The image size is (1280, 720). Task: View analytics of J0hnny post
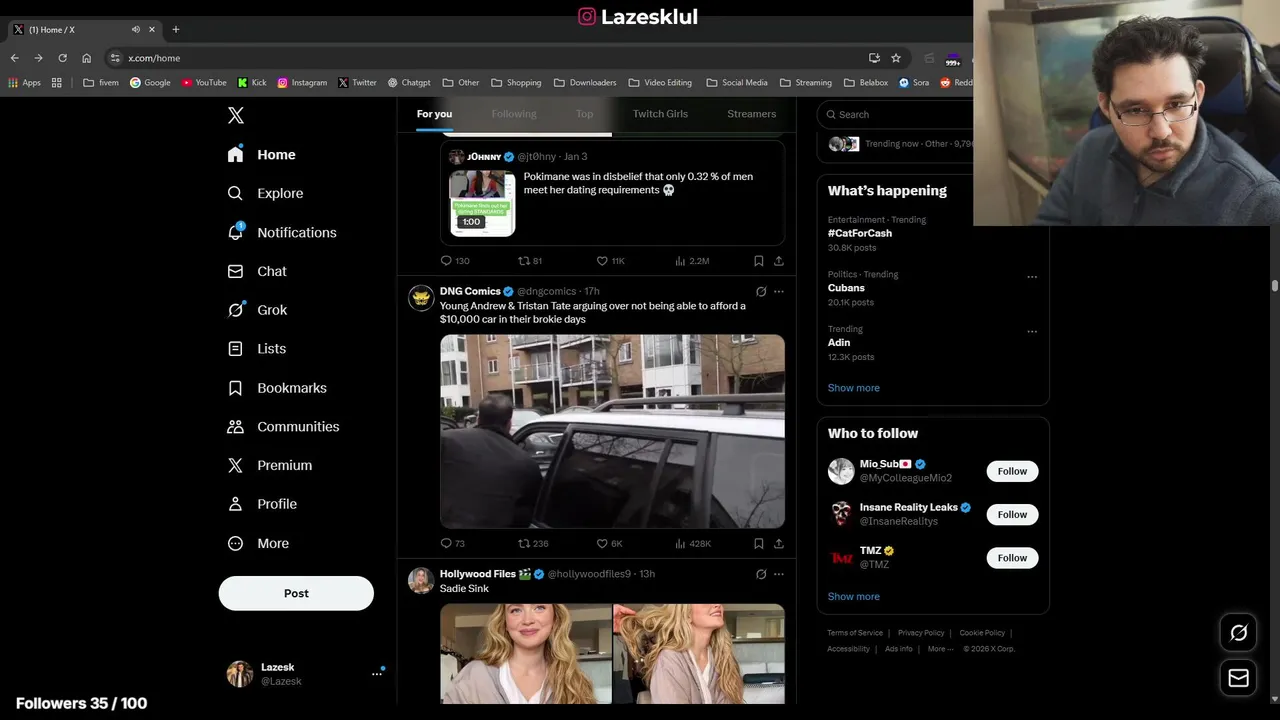click(692, 261)
